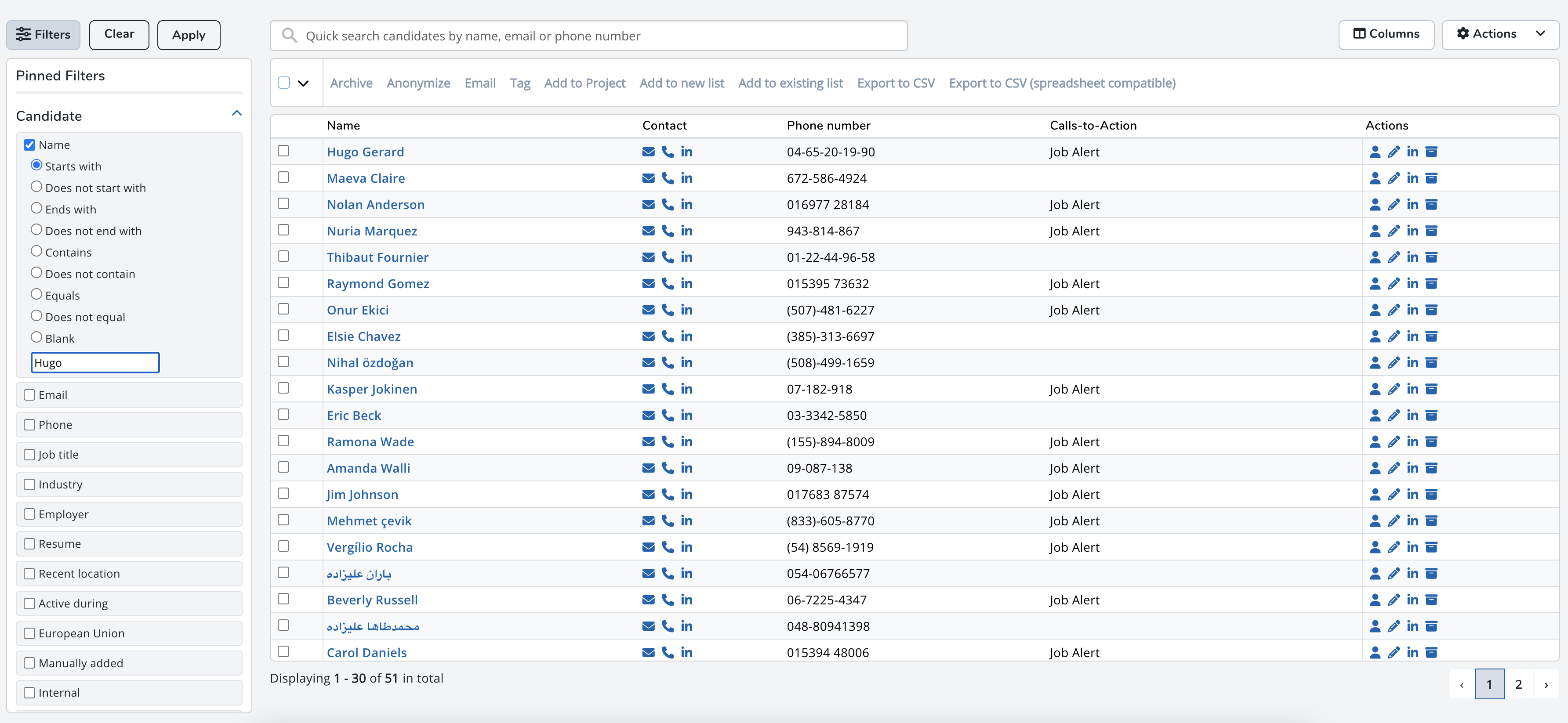This screenshot has height=723, width=1568.
Task: Click the archive box icon for Thibaut Fournier
Action: (x=1432, y=257)
